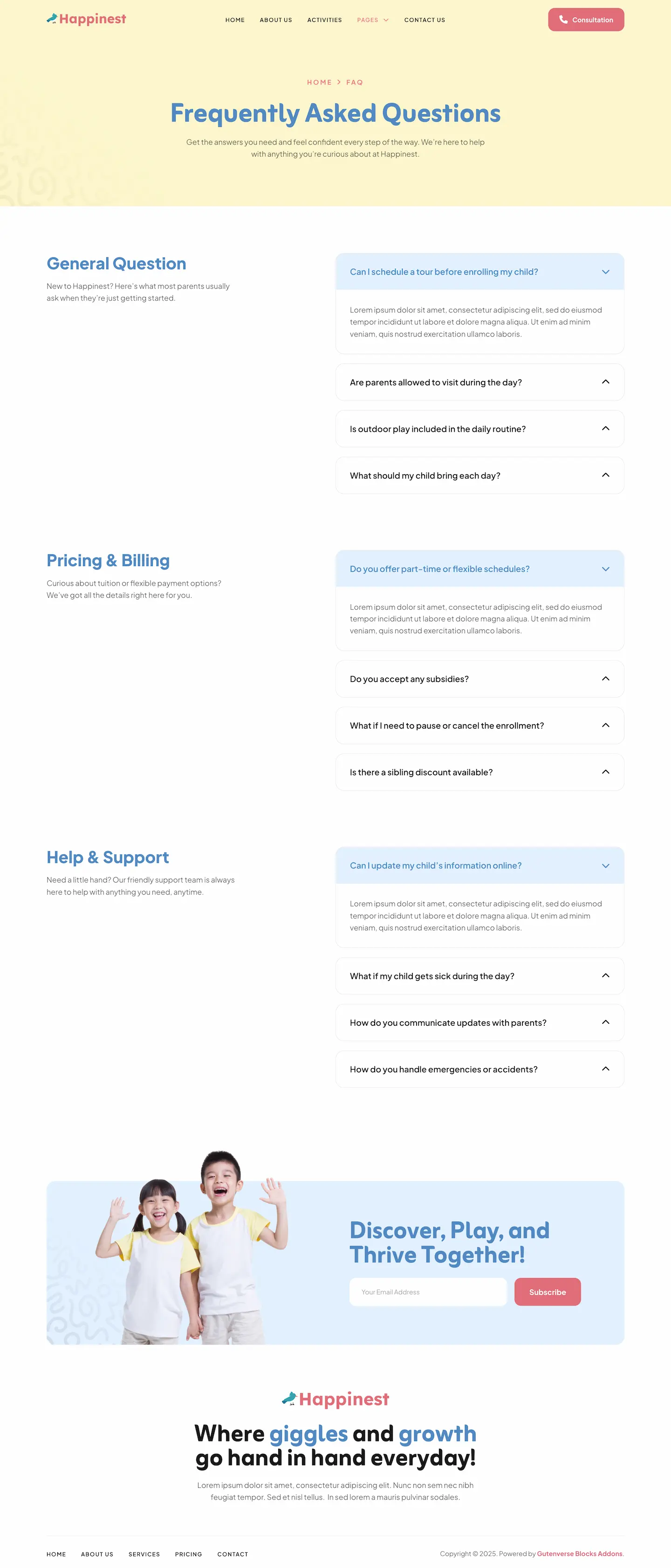Expand "Do you accept any subsidies?" item

pyautogui.click(x=409, y=679)
